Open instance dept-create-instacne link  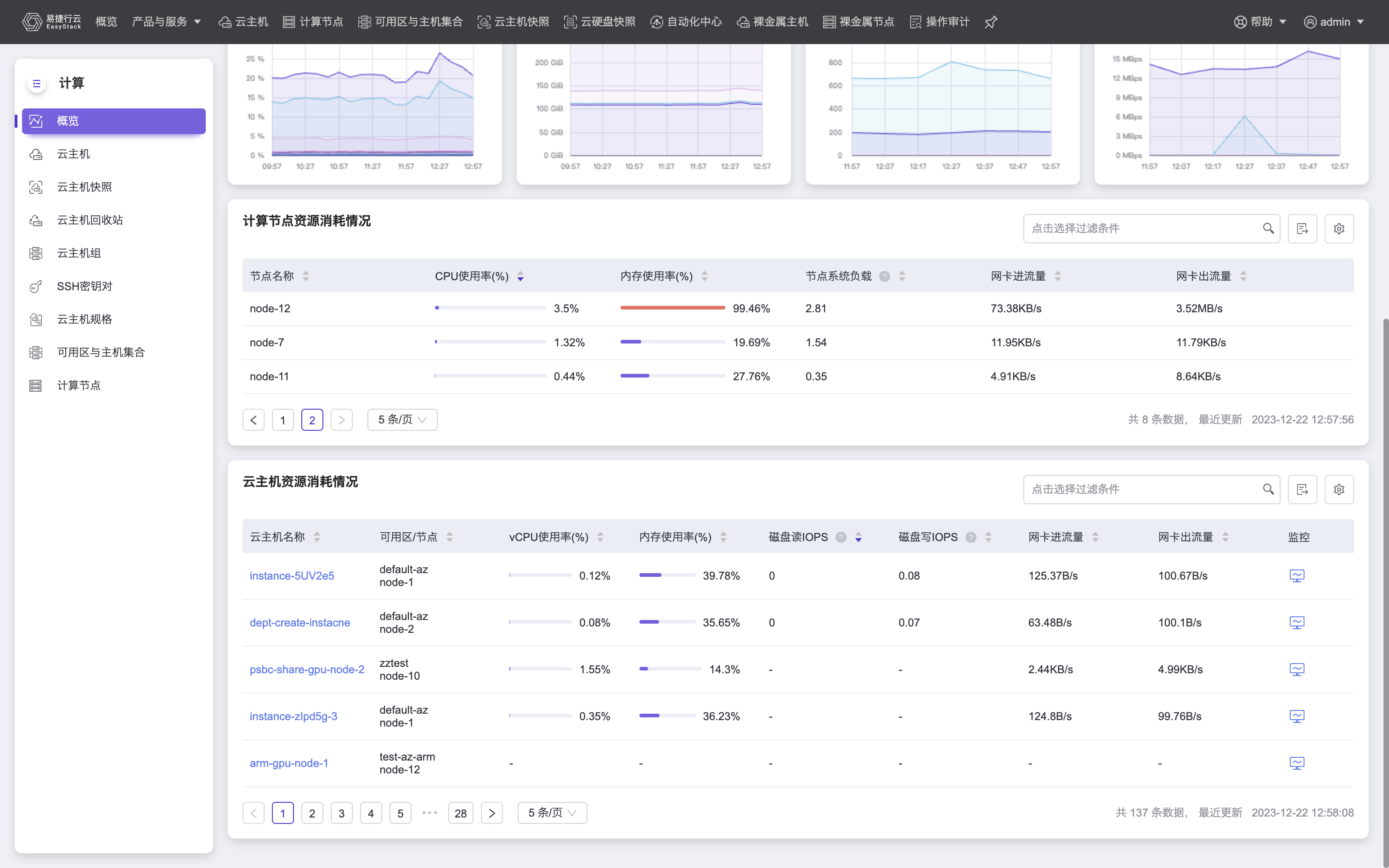click(299, 622)
